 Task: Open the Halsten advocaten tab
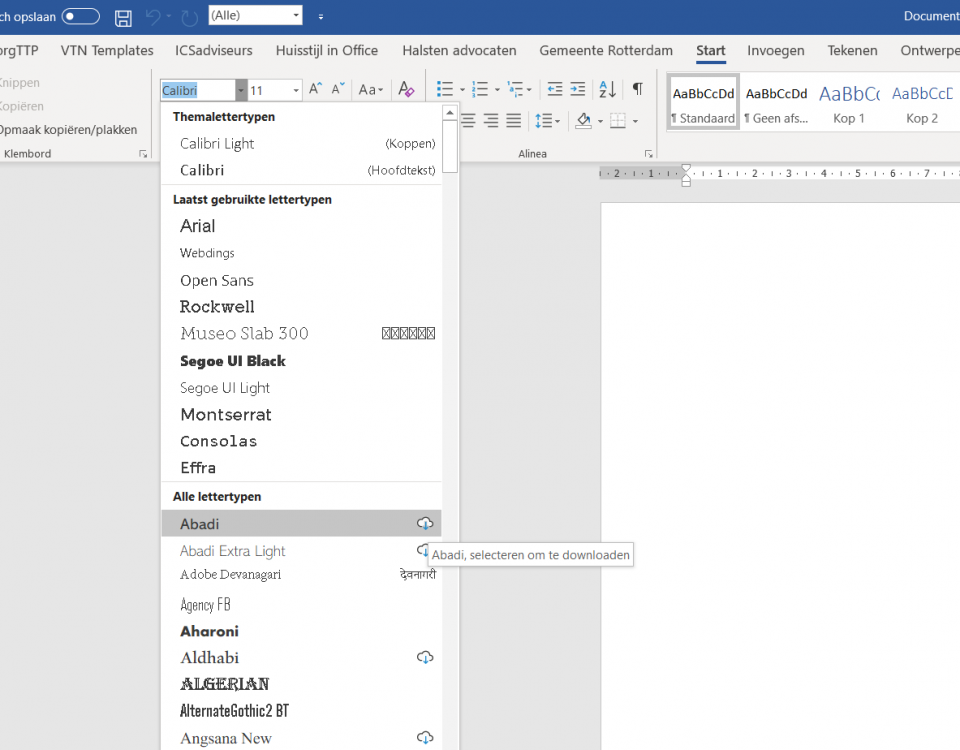coord(459,50)
